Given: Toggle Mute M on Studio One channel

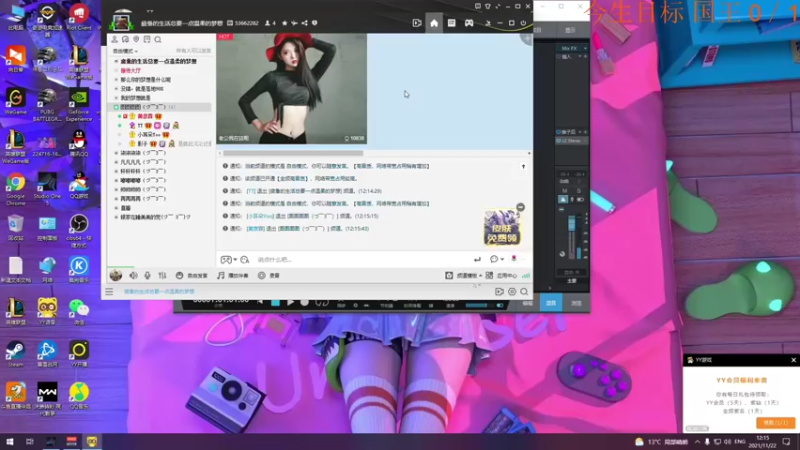Looking at the screenshot, I should pyautogui.click(x=564, y=191).
